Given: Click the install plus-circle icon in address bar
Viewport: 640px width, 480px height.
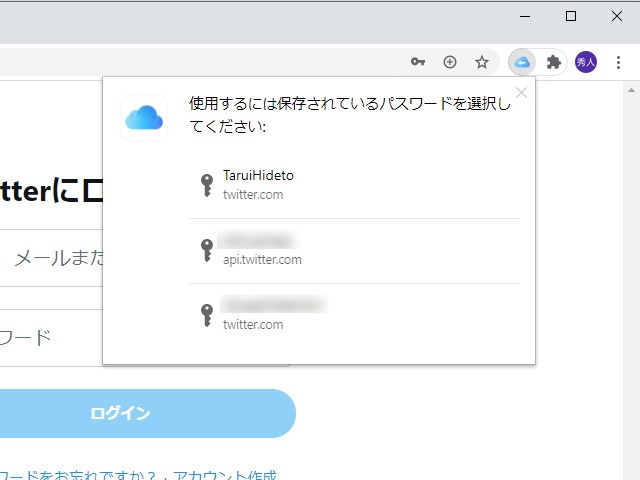Looking at the screenshot, I should pyautogui.click(x=450, y=62).
